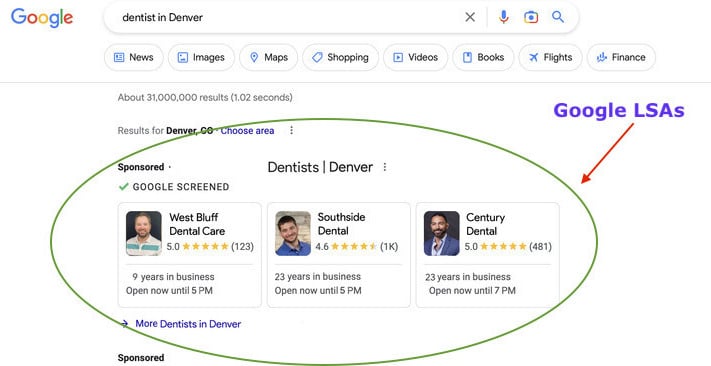Open Southside Dental profile photo
Screen dimensions: 711x366
point(293,234)
